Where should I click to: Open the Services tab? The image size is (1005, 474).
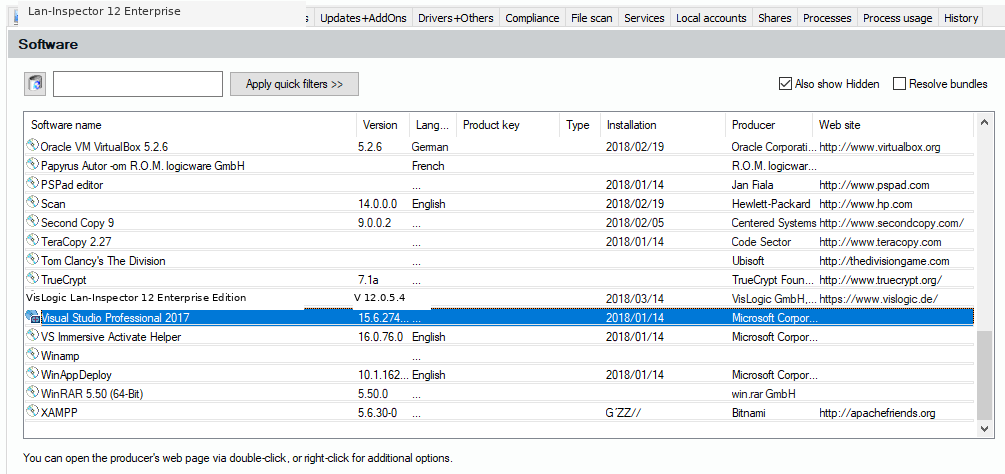644,18
